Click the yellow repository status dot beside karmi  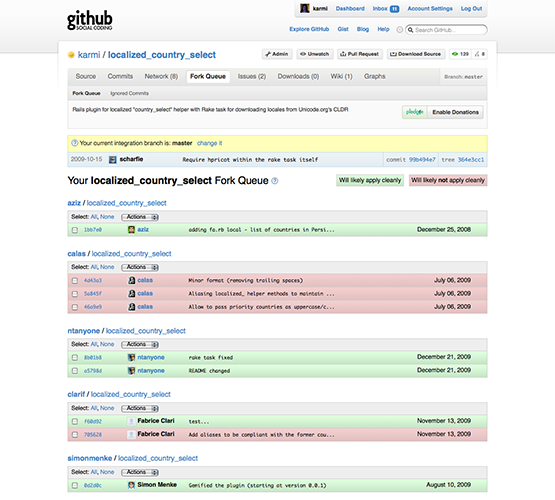71,55
